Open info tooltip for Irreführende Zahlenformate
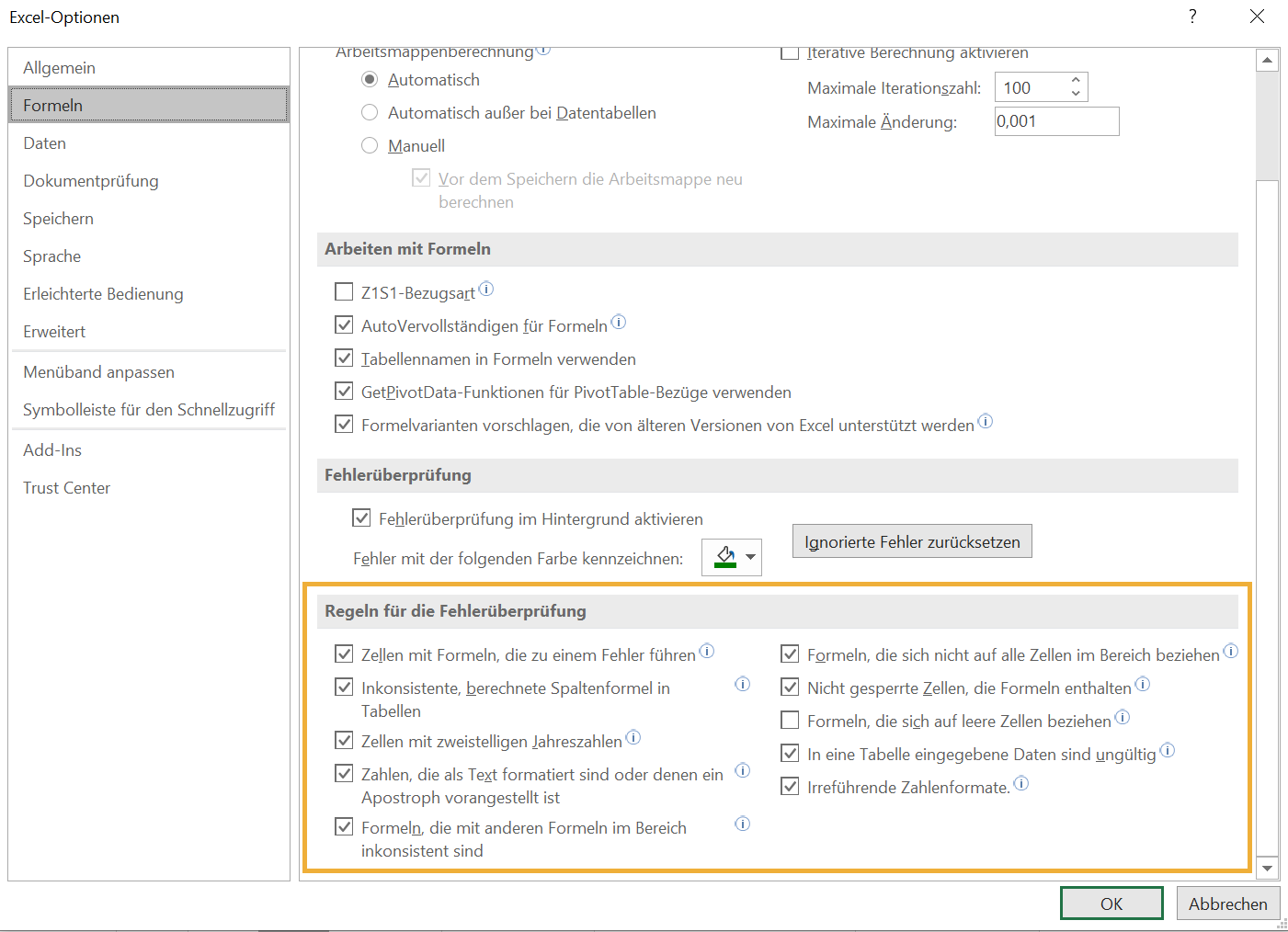The height and width of the screenshot is (932, 1288). coord(1020,782)
